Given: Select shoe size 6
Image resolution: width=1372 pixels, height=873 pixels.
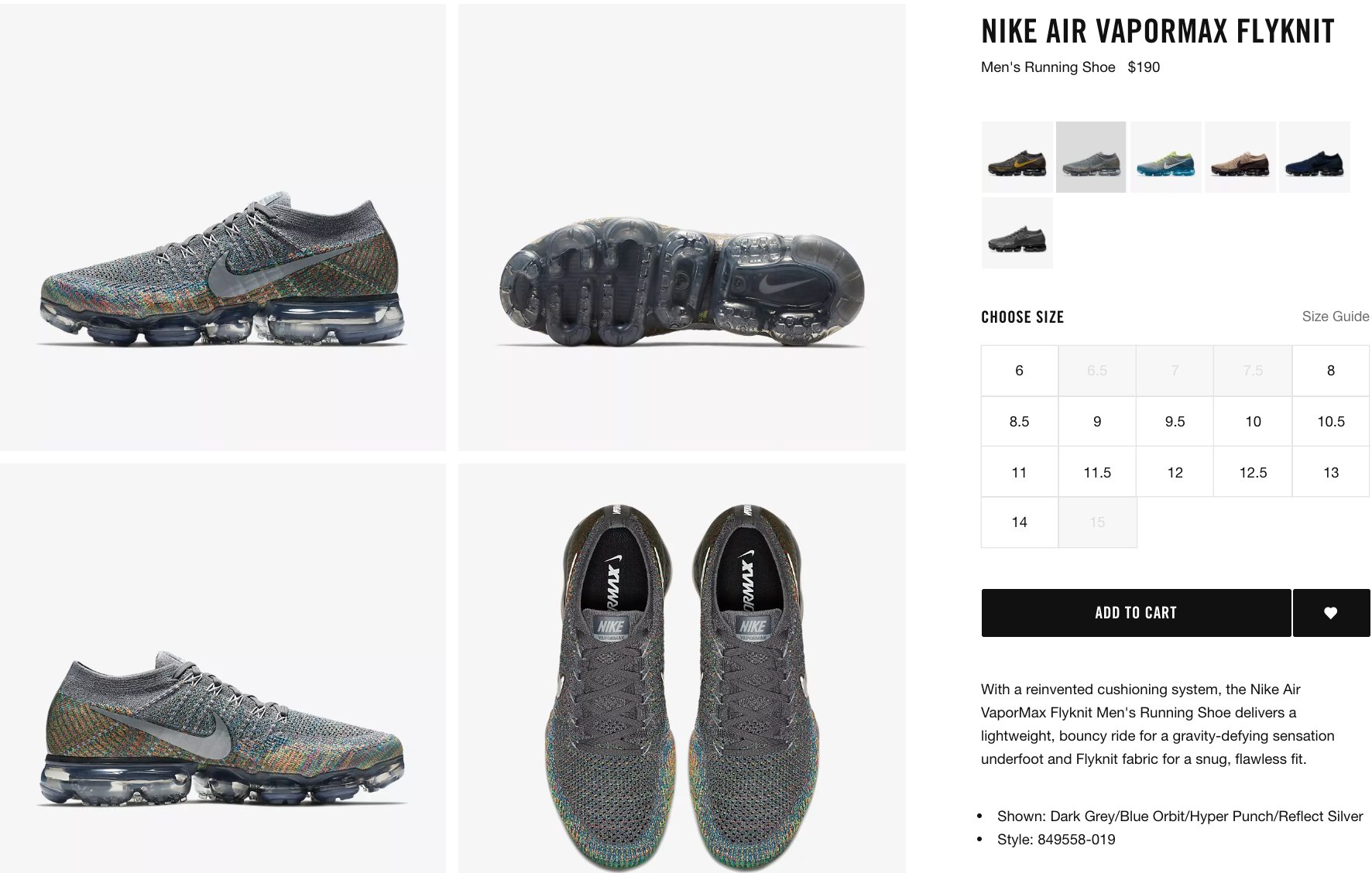Looking at the screenshot, I should [x=1019, y=371].
